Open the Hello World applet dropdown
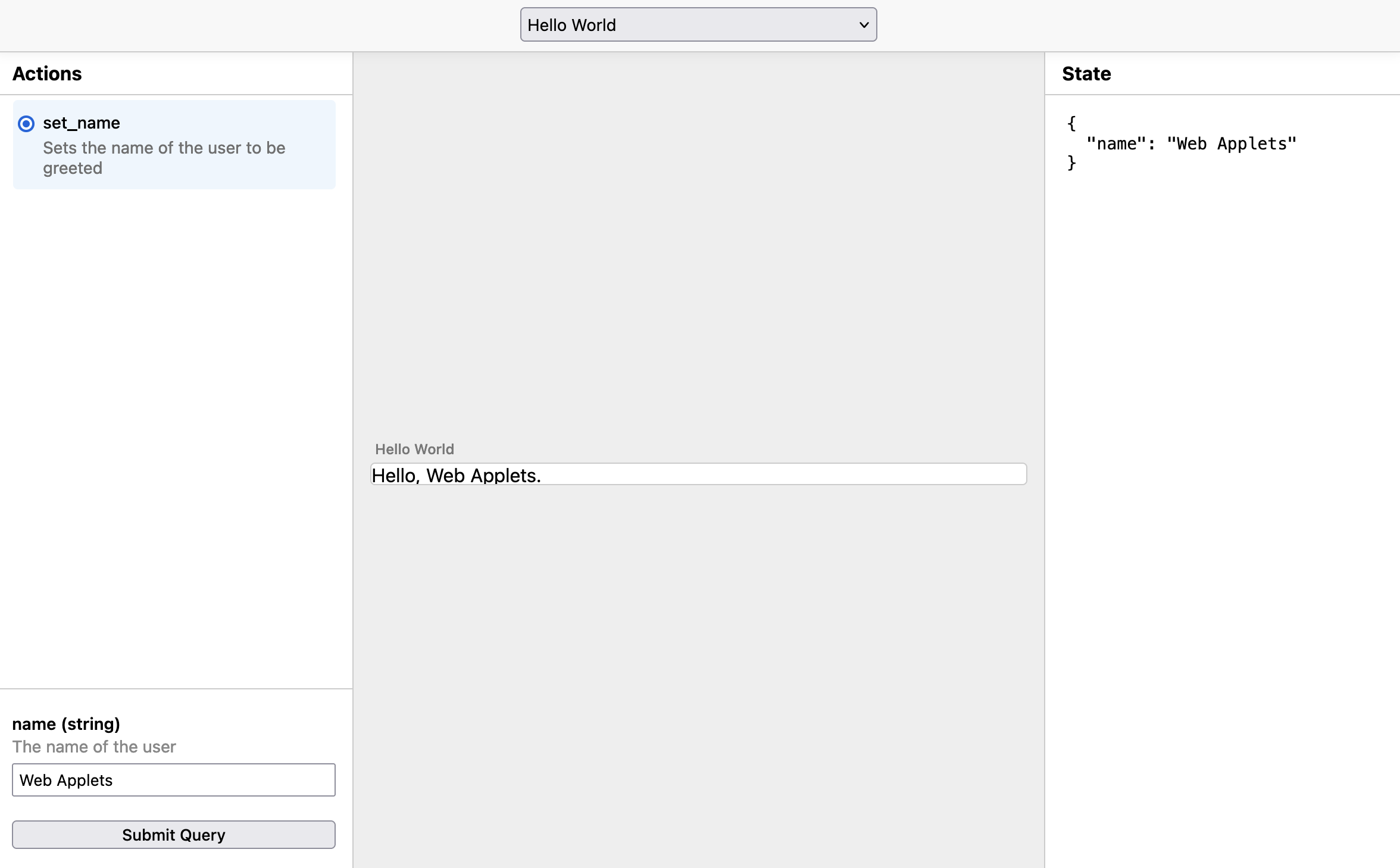 pos(698,25)
